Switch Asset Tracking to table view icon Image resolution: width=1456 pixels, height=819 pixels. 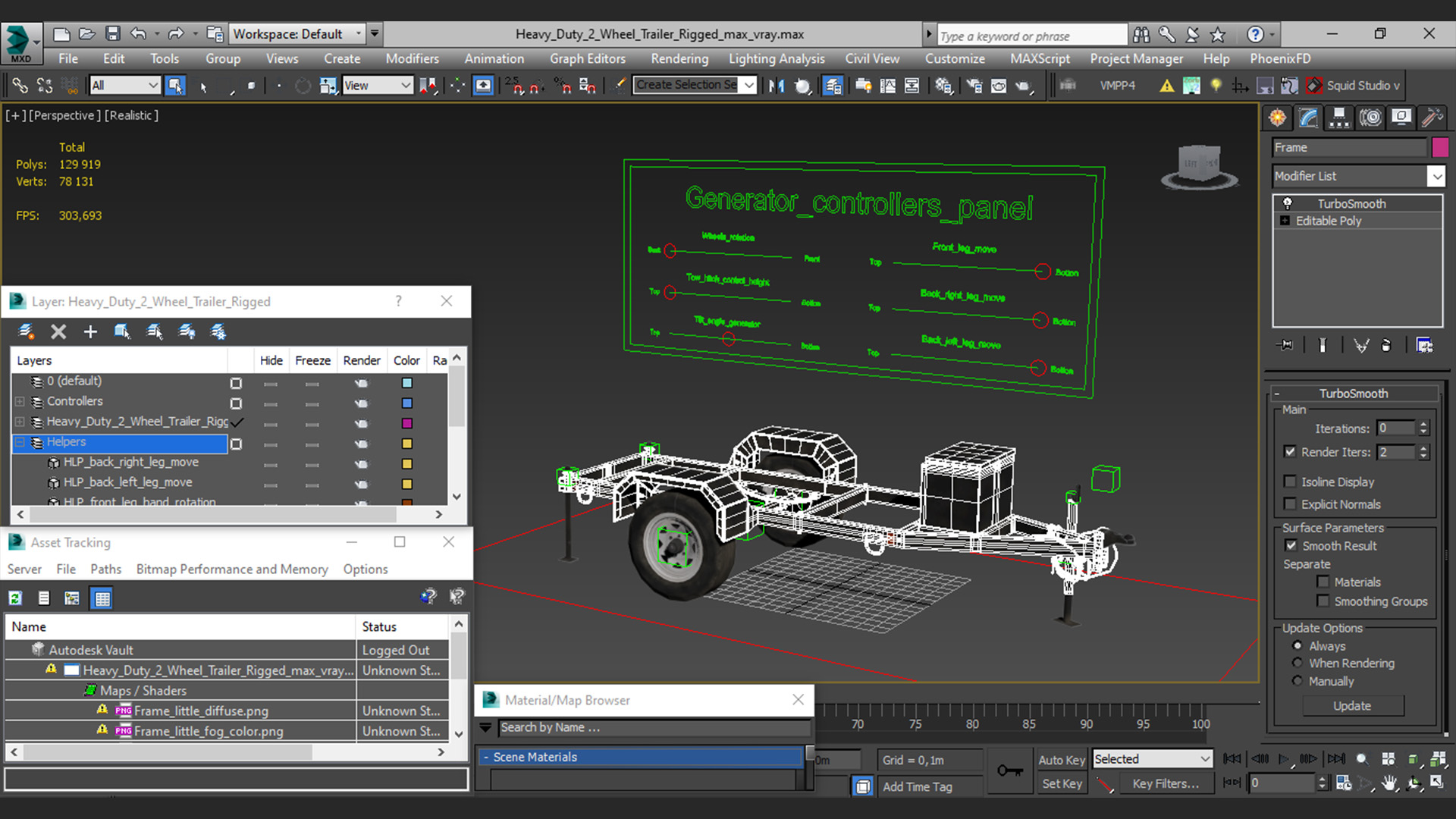click(102, 598)
